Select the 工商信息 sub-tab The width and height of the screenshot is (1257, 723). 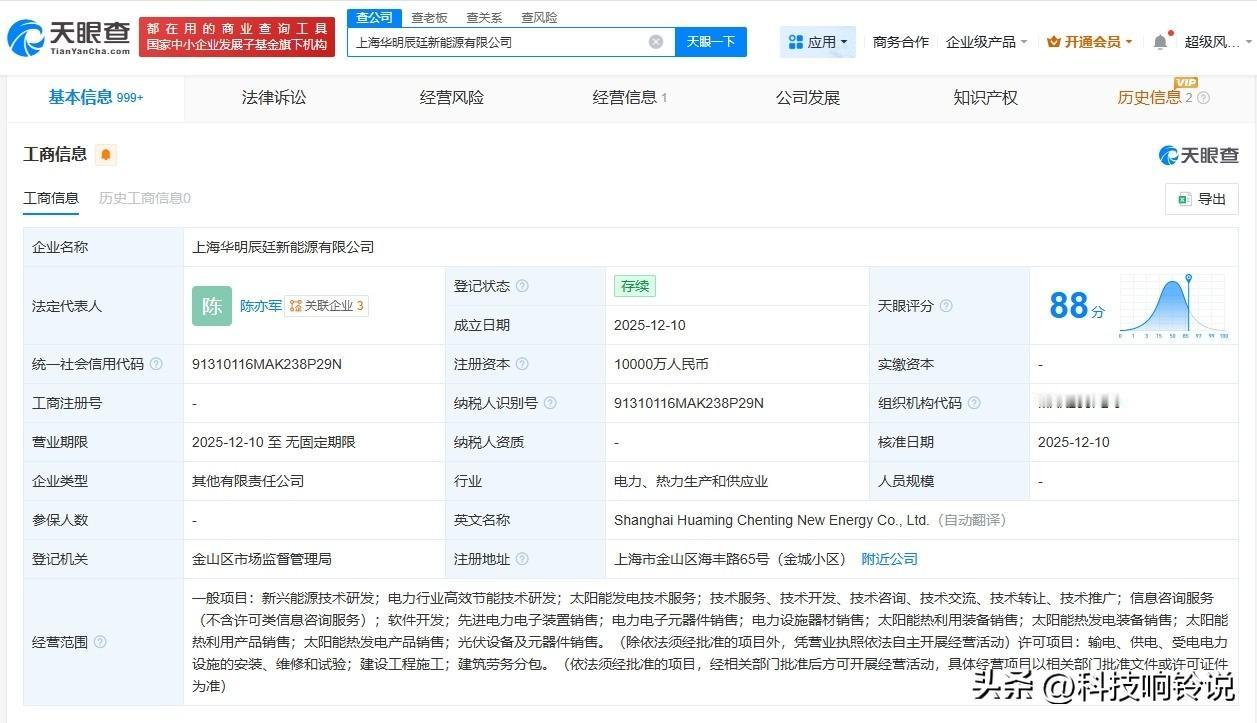coord(51,198)
